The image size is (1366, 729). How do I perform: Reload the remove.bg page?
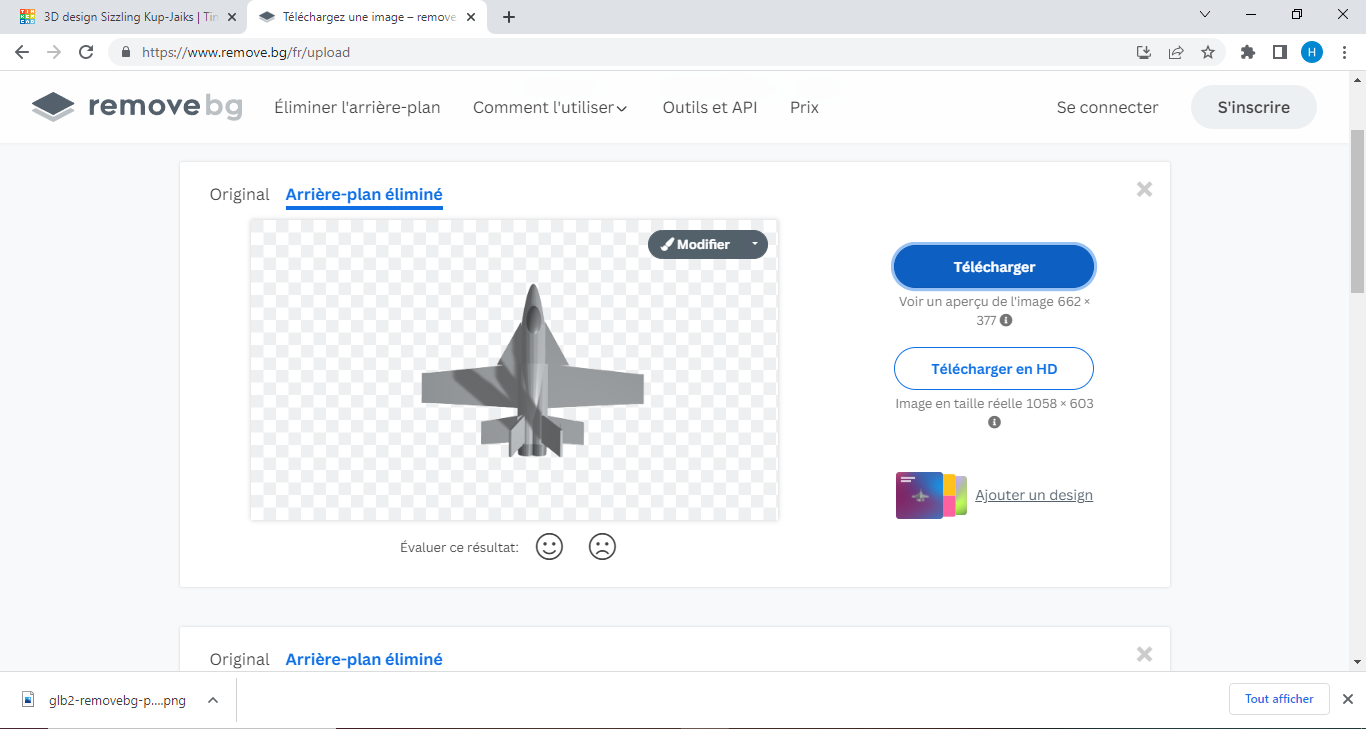click(x=86, y=52)
